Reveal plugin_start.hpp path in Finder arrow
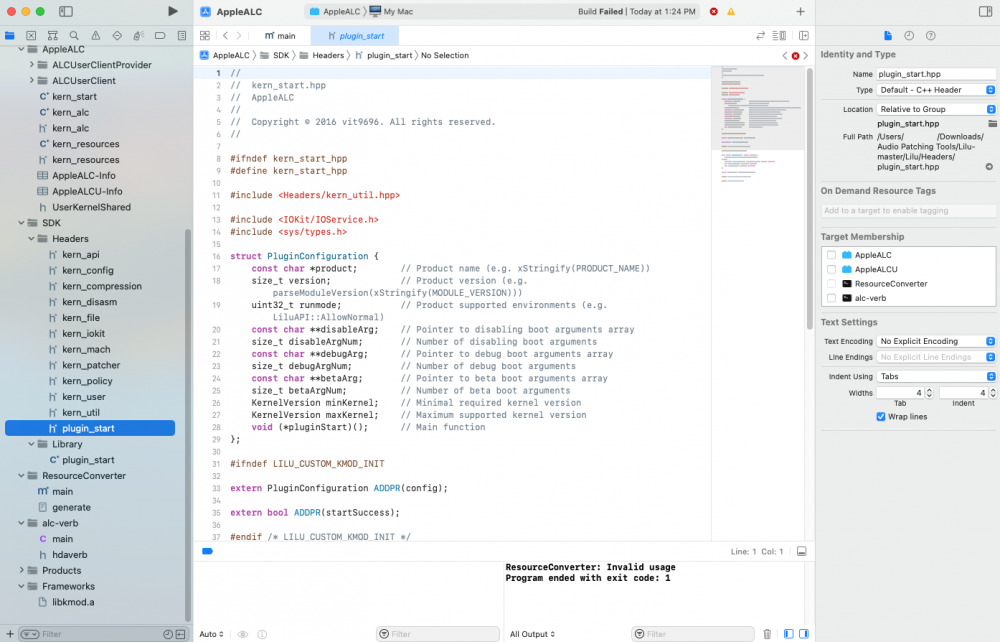1000x642 pixels. coord(989,167)
